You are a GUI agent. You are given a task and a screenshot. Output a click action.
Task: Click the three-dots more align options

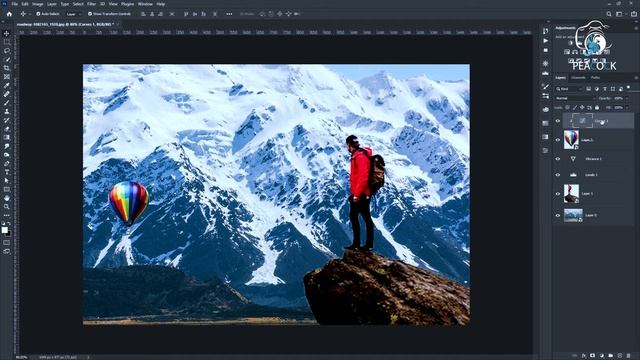229,14
